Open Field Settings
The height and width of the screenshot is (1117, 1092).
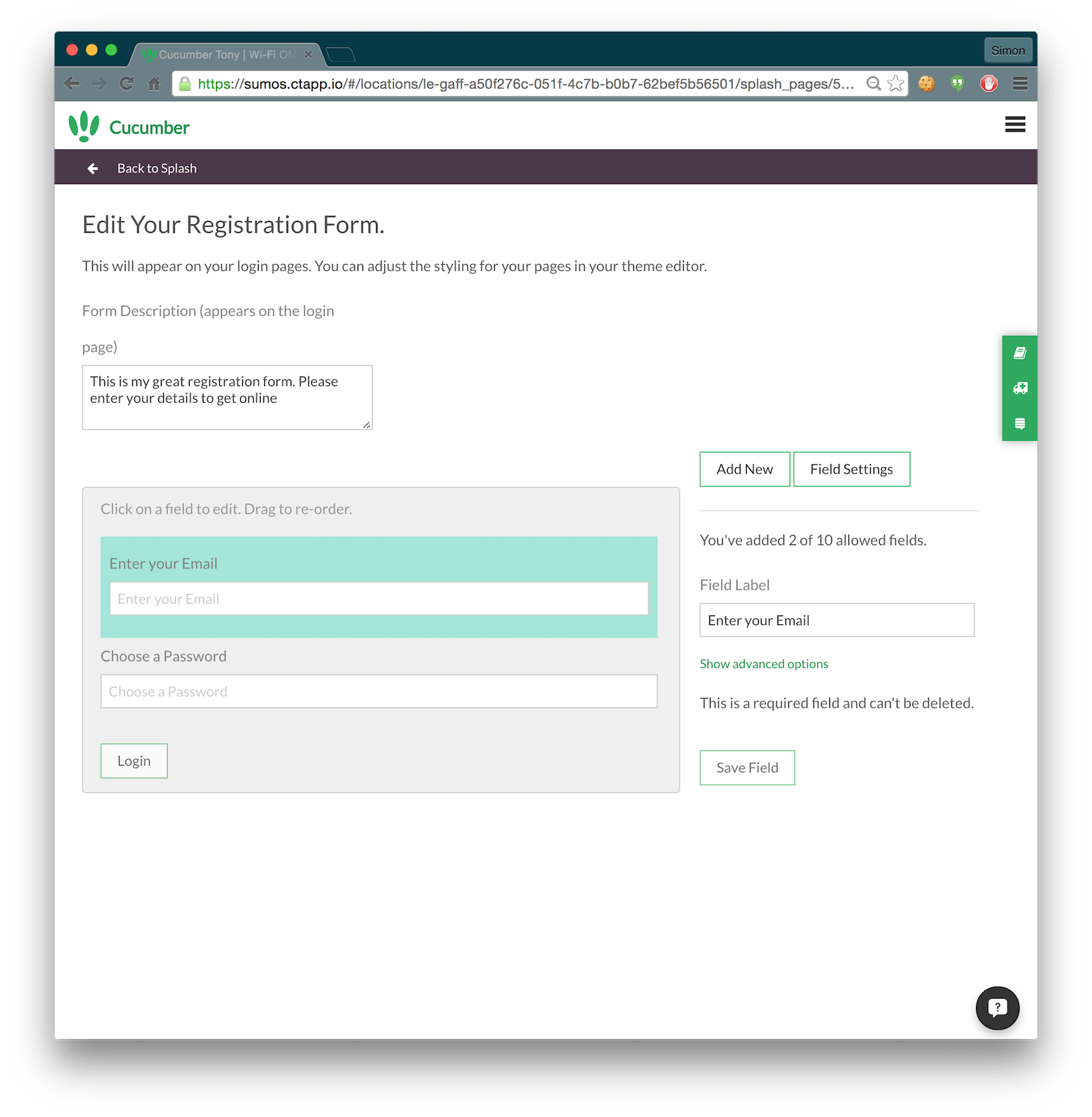point(851,469)
